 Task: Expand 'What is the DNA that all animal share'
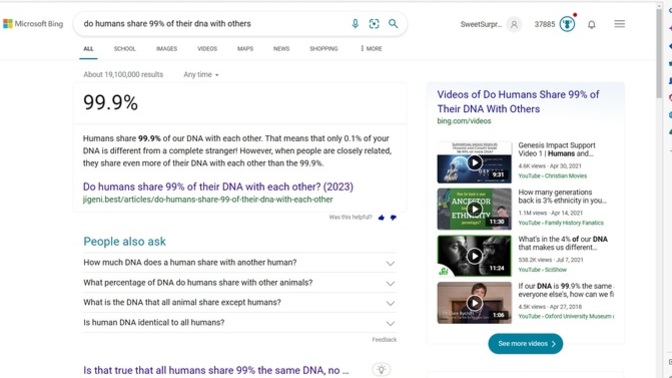pos(239,303)
